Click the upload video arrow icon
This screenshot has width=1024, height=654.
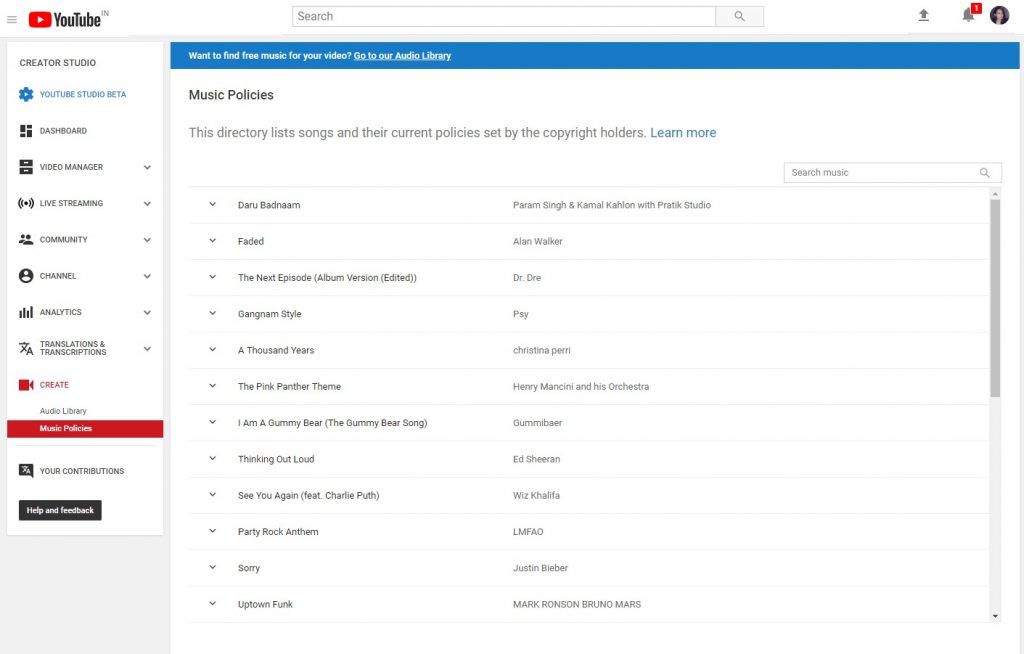[x=923, y=15]
